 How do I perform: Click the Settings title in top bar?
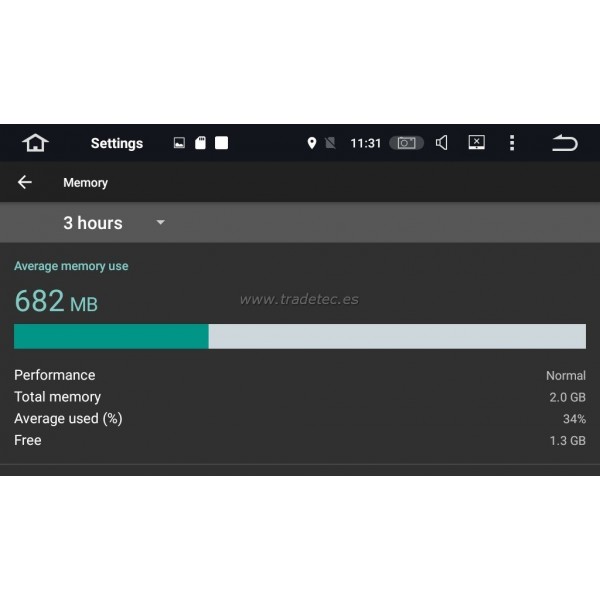(117, 143)
